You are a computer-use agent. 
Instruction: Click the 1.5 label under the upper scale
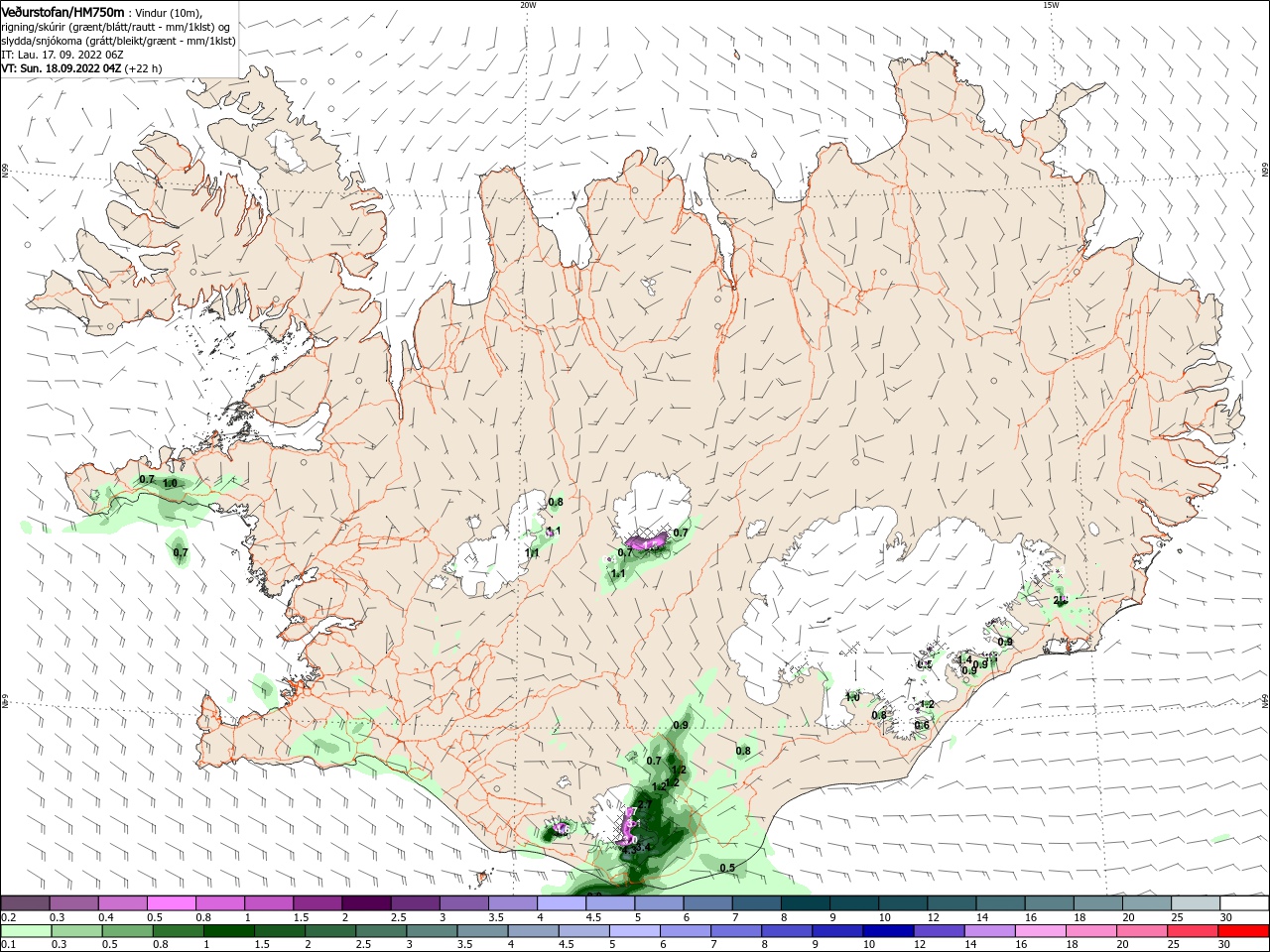tap(301, 917)
